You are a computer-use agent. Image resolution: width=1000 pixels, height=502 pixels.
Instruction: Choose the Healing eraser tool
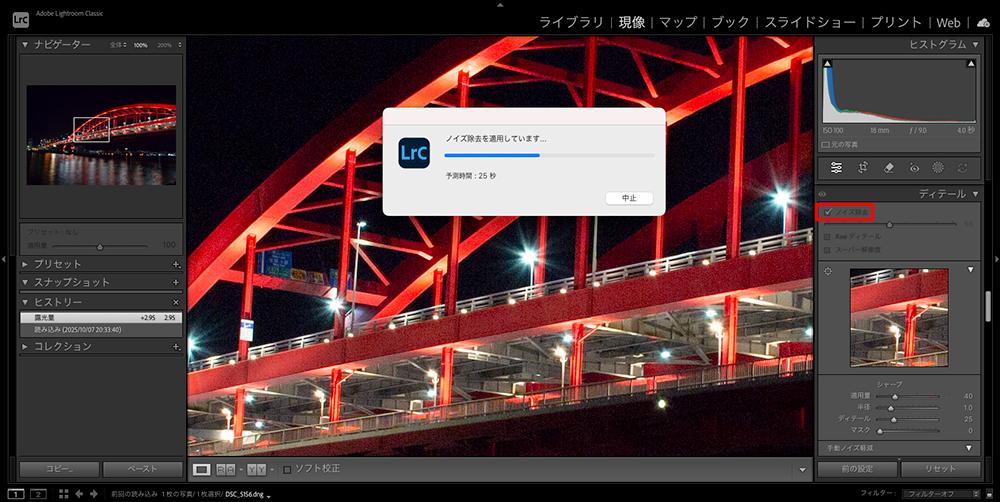[888, 168]
